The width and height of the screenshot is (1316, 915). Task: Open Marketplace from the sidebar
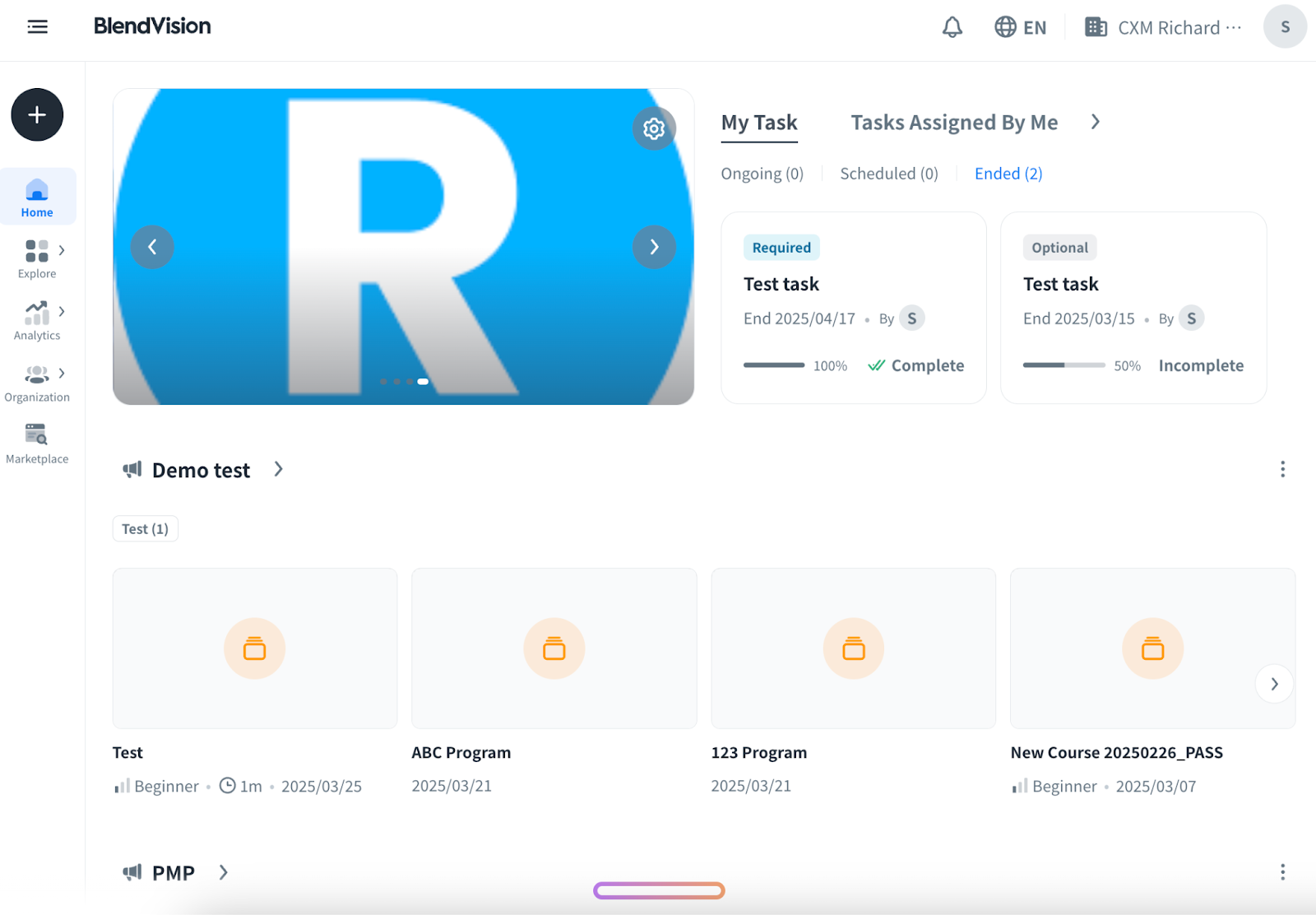coord(37,444)
